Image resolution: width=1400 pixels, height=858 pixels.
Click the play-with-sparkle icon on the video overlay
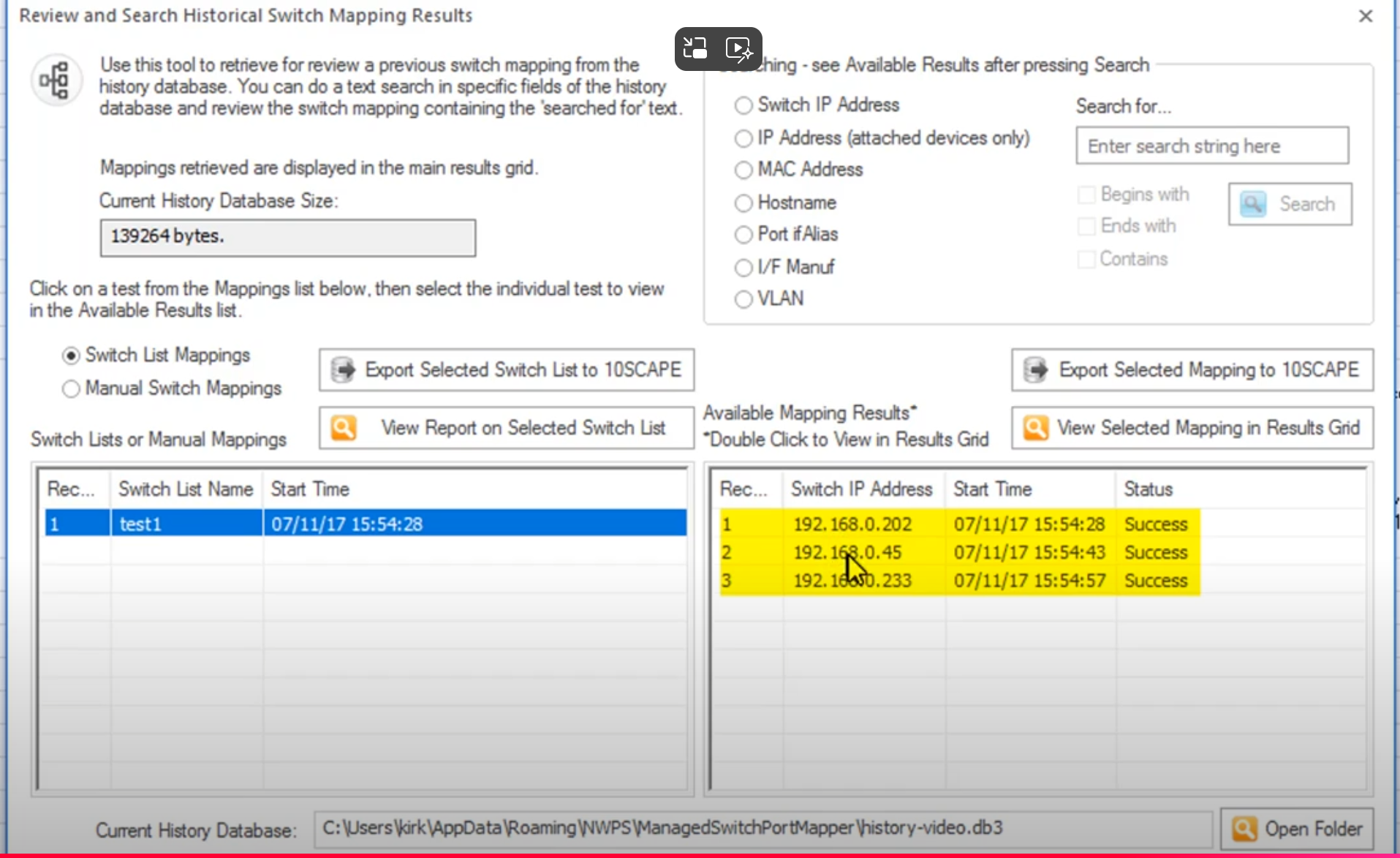[x=739, y=48]
